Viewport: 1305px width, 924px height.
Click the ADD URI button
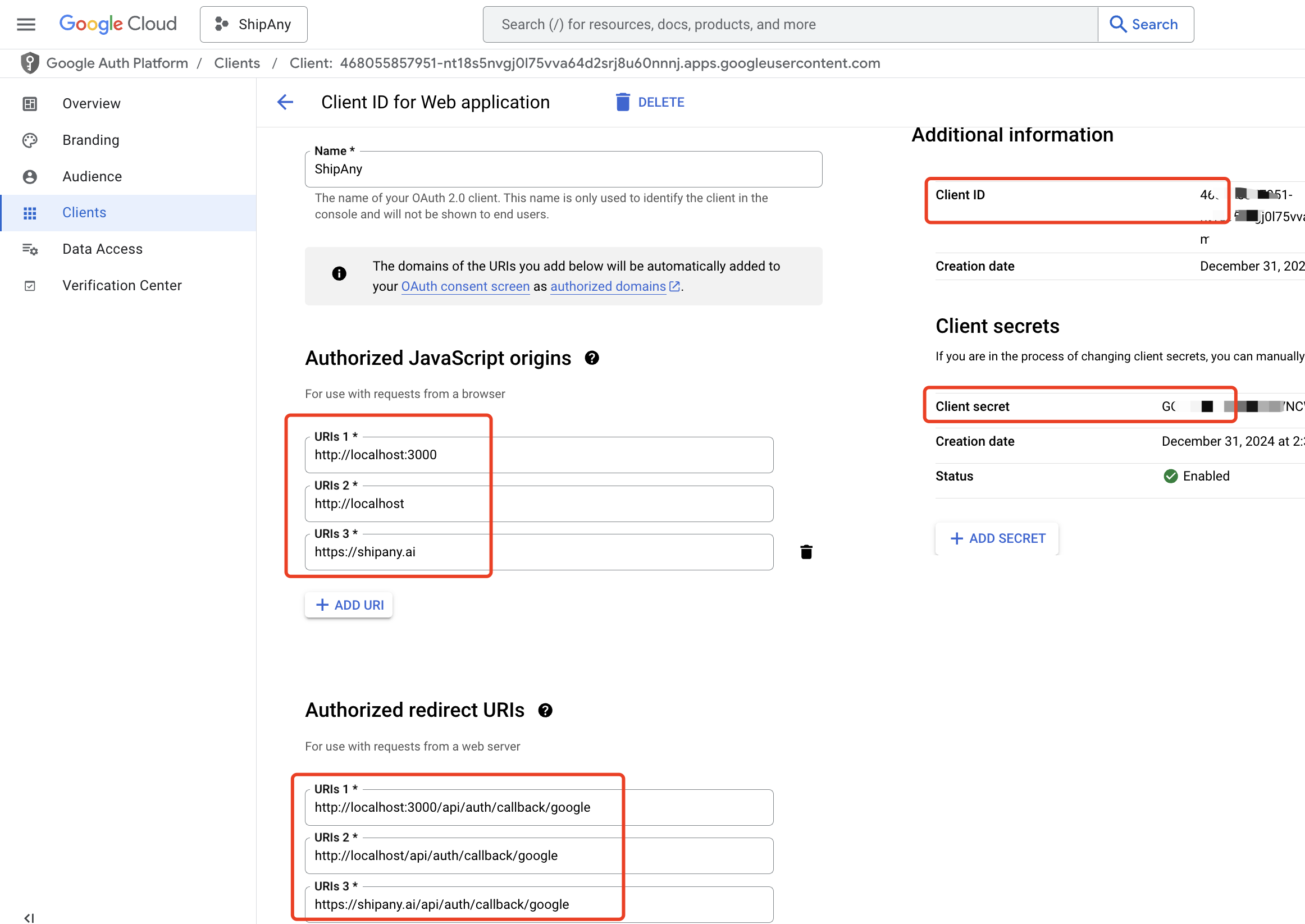(x=349, y=605)
